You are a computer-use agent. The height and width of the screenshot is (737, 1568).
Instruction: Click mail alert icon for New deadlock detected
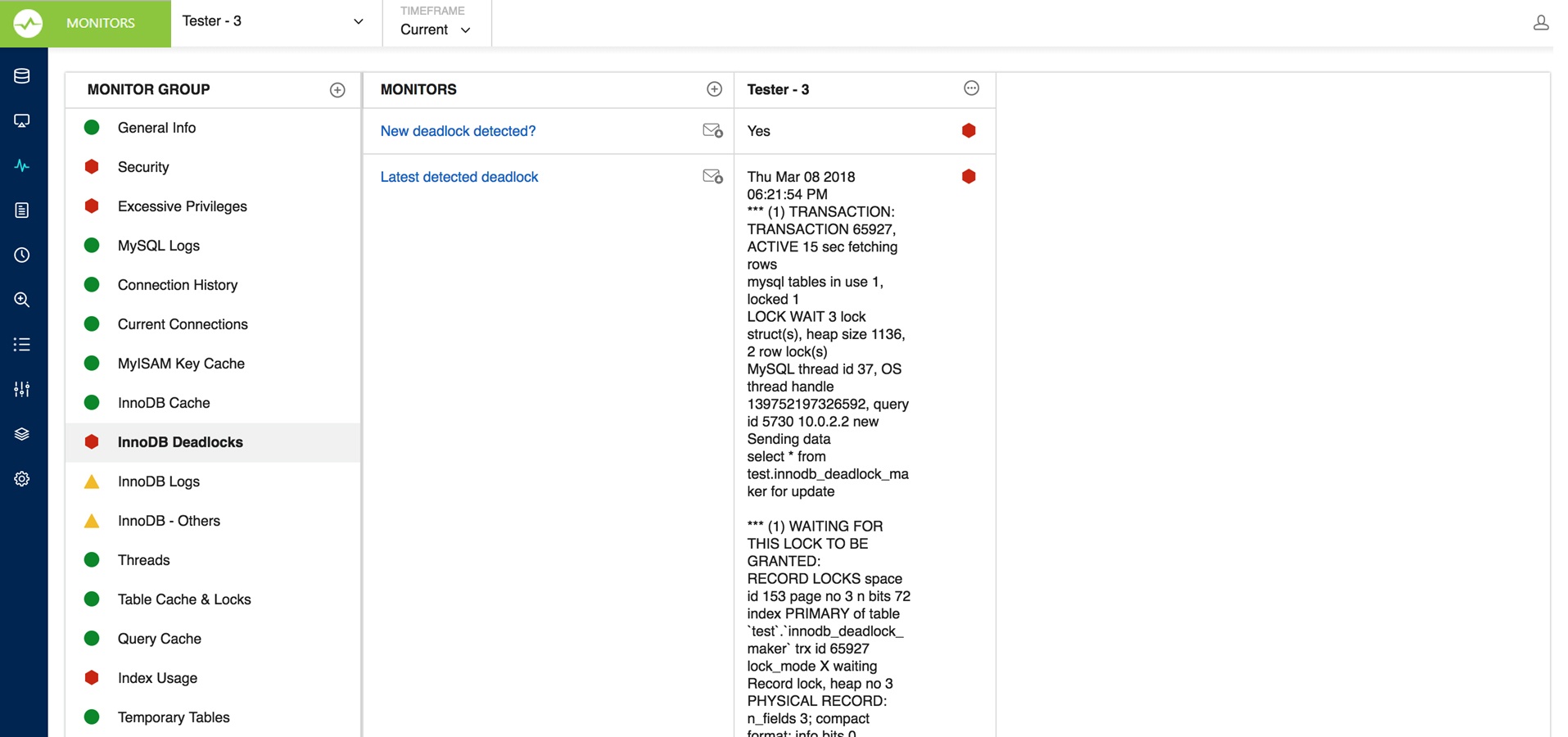[x=712, y=131]
